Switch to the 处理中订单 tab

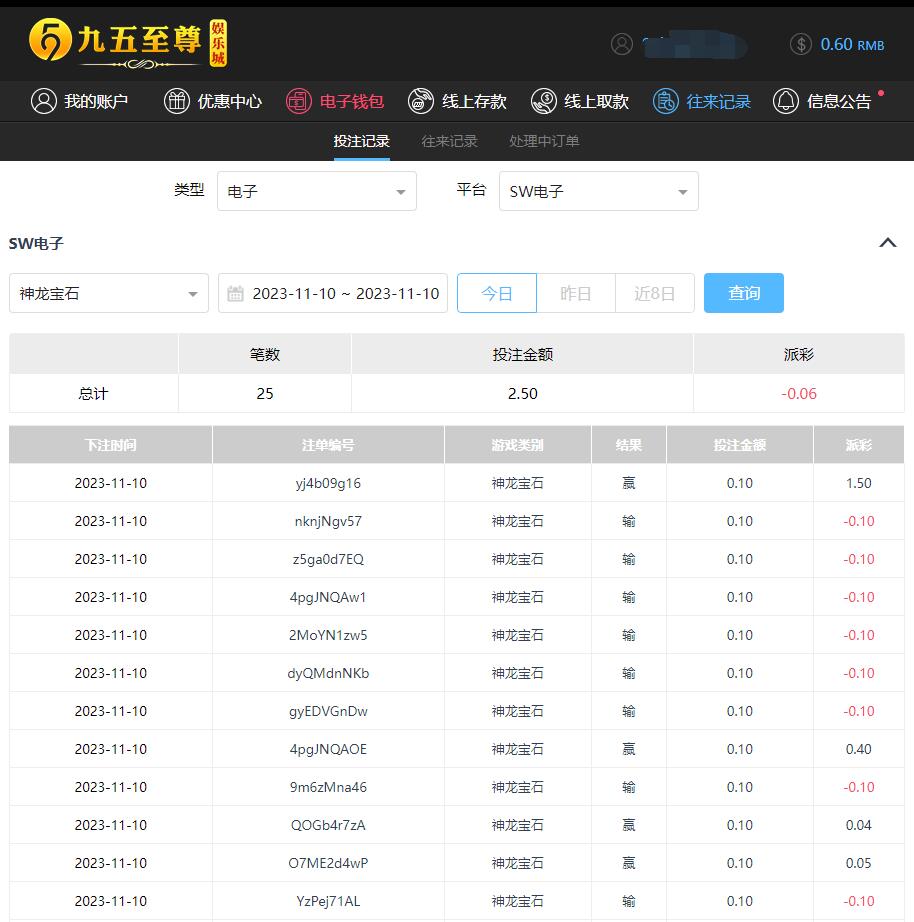544,141
